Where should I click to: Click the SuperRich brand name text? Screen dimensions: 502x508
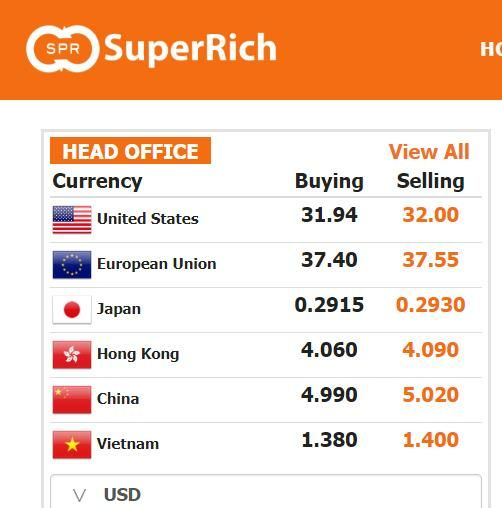(x=190, y=48)
